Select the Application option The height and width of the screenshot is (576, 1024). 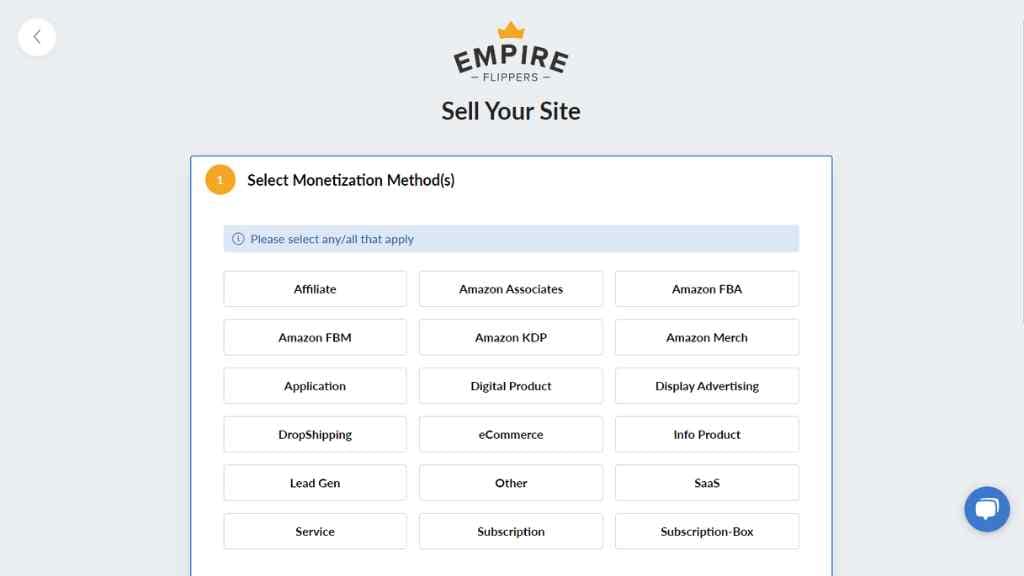314,385
